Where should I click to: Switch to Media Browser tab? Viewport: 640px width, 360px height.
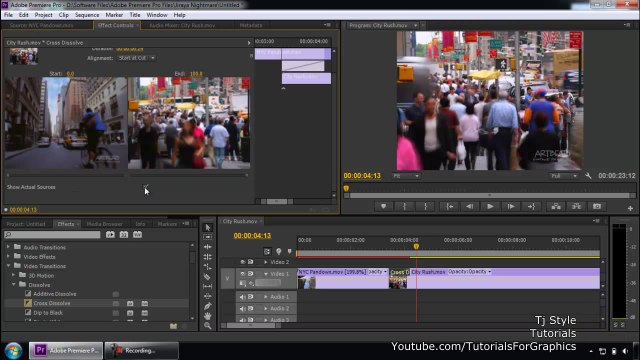point(104,224)
